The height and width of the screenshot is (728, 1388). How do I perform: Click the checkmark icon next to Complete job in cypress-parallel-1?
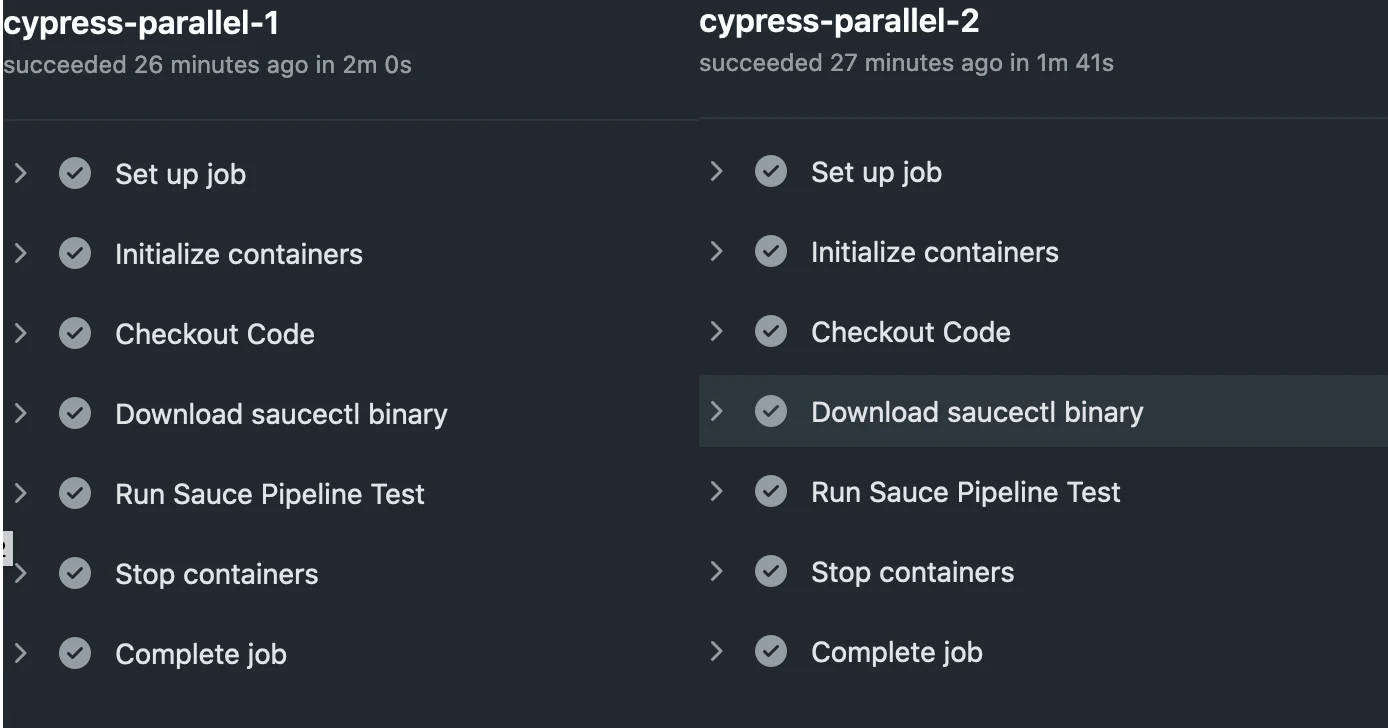click(75, 653)
